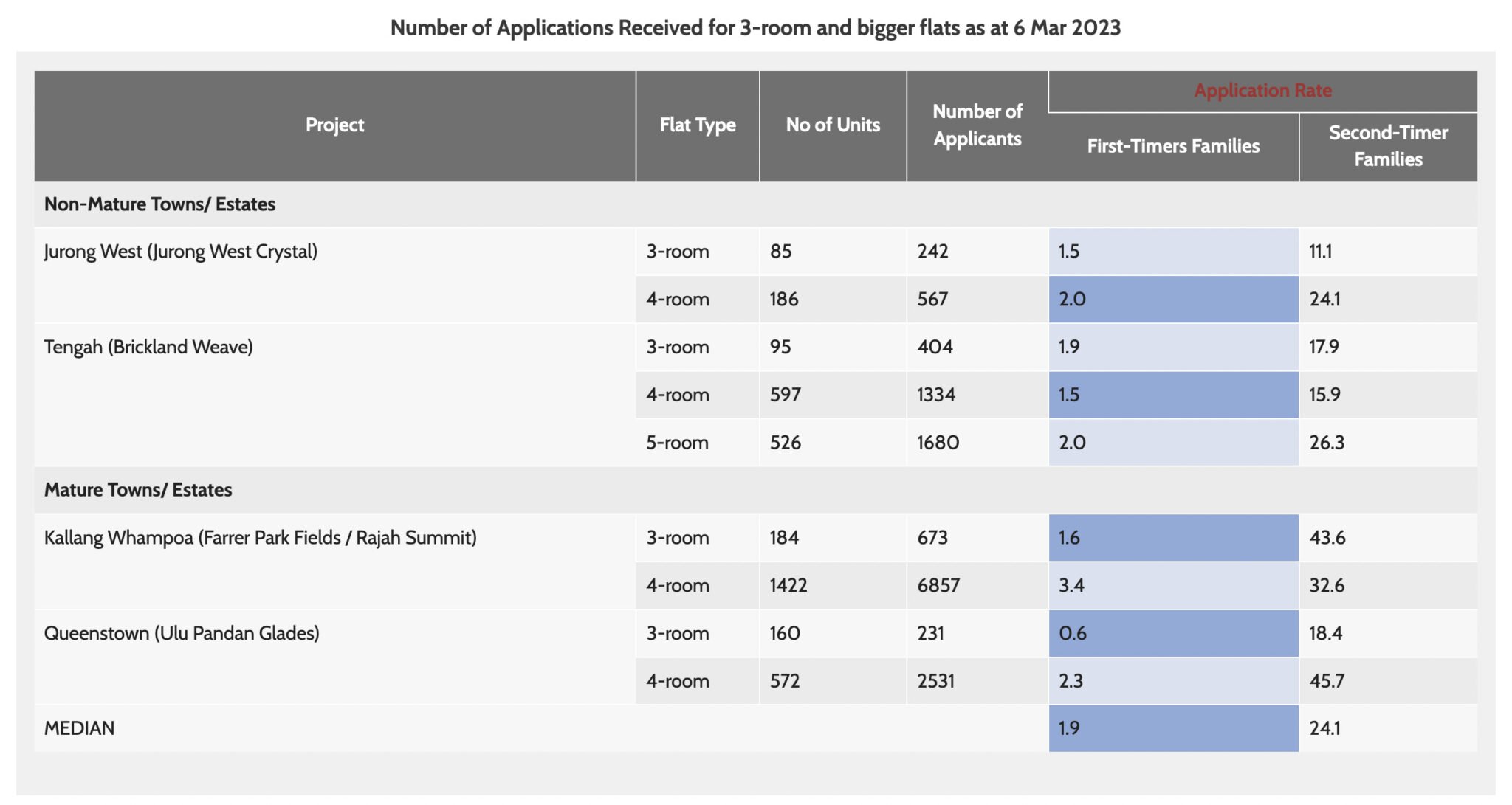Click the Jurong West (Jurong West Crystal) project name
This screenshot has height=805, width=1512.
tap(183, 252)
